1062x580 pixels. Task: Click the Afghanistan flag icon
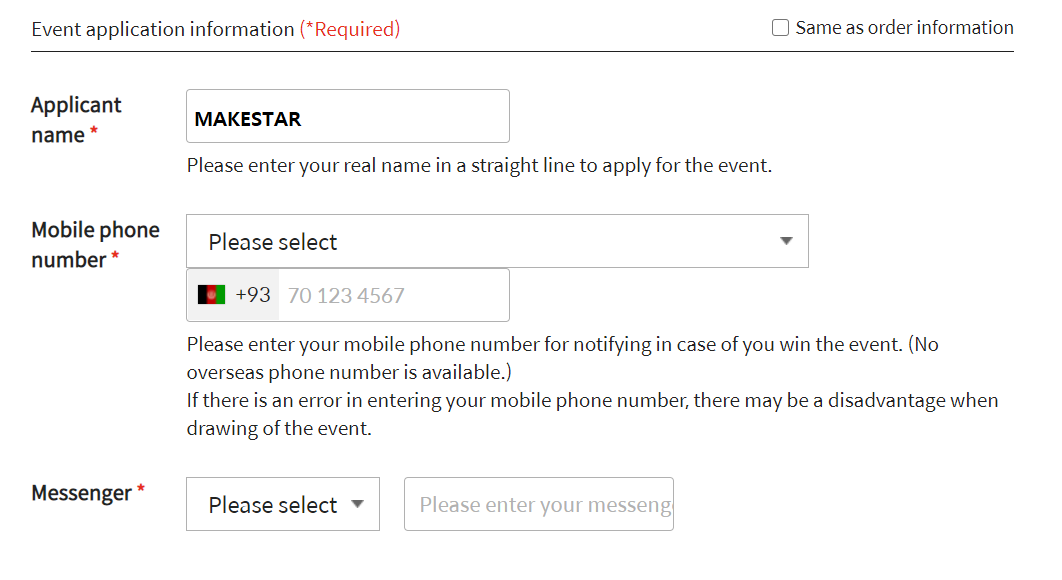pyautogui.click(x=211, y=295)
